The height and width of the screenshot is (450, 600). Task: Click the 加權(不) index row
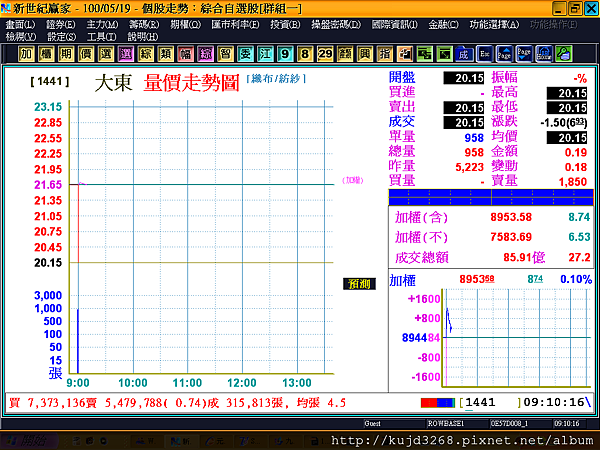[491, 237]
